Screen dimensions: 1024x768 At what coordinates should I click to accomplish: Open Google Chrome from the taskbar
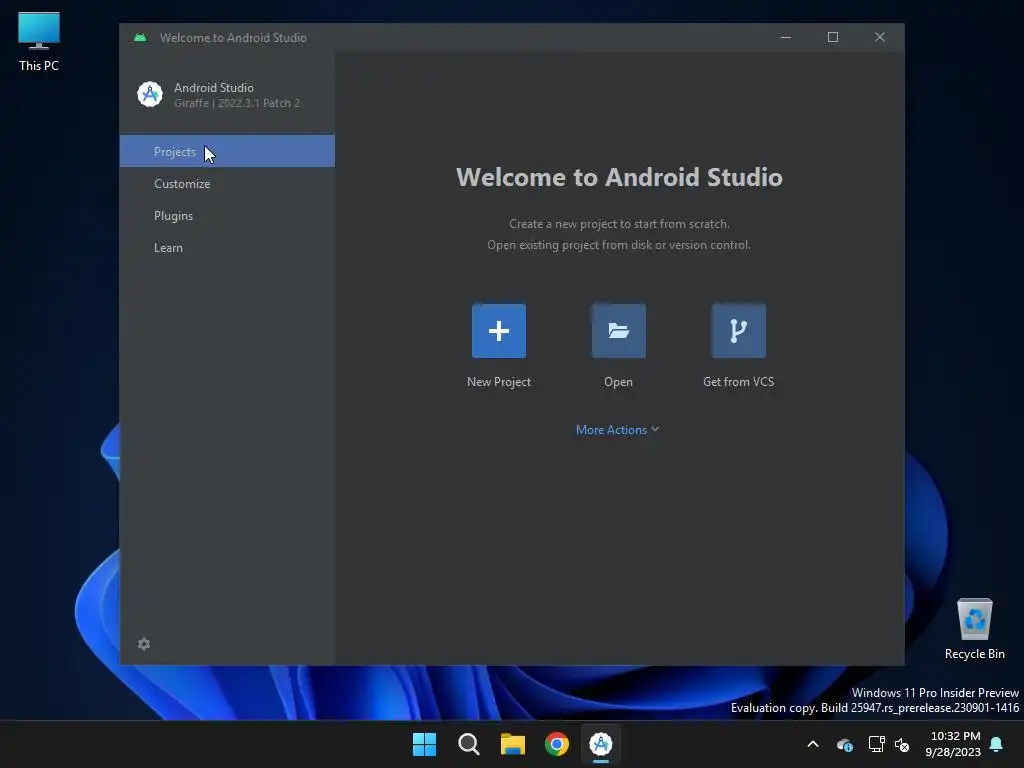(x=557, y=744)
